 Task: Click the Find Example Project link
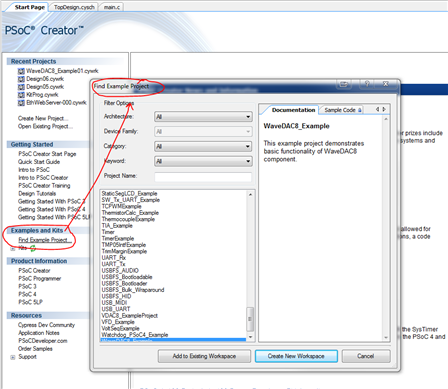pyautogui.click(x=45, y=240)
